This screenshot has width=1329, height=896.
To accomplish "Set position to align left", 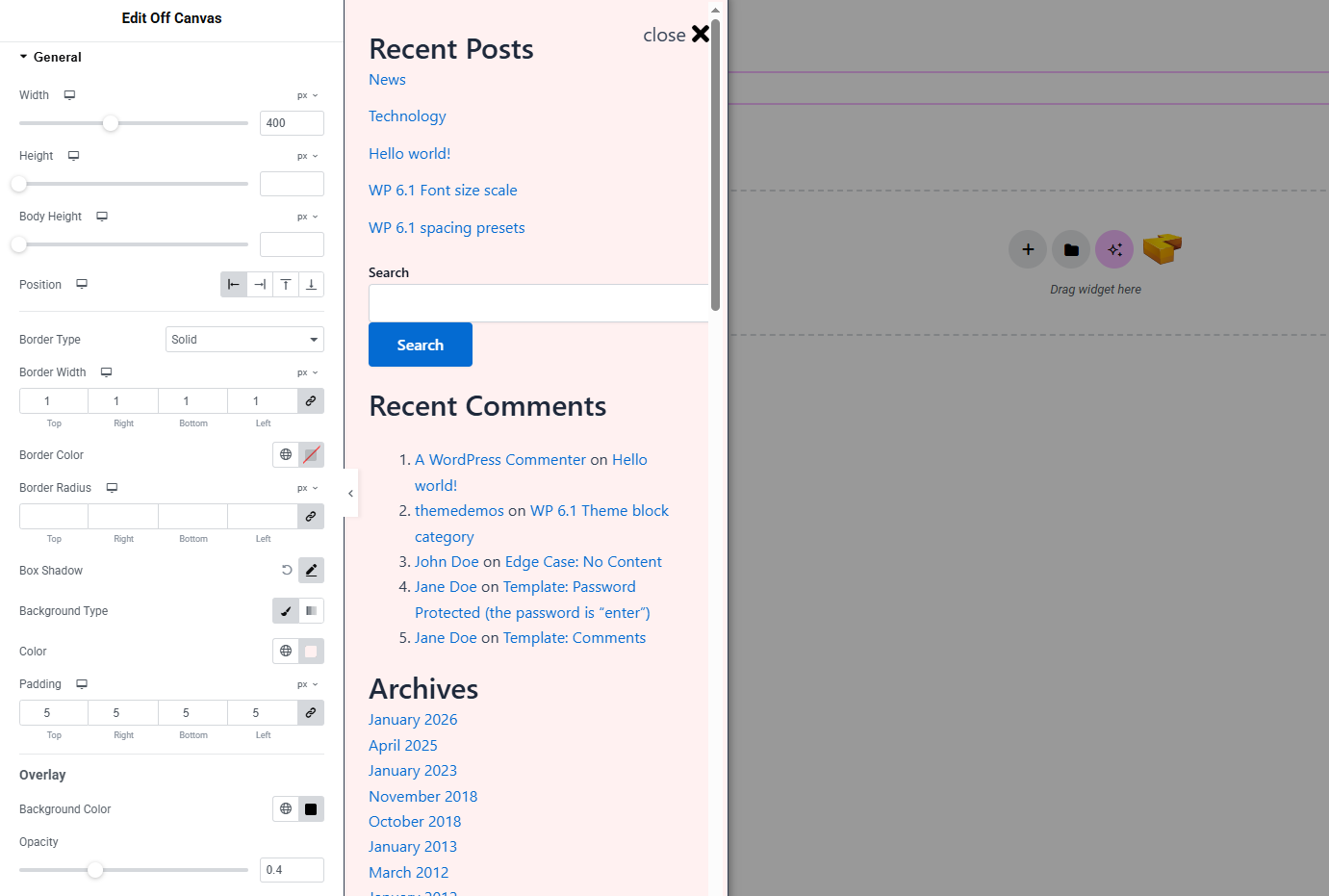I will (x=234, y=285).
